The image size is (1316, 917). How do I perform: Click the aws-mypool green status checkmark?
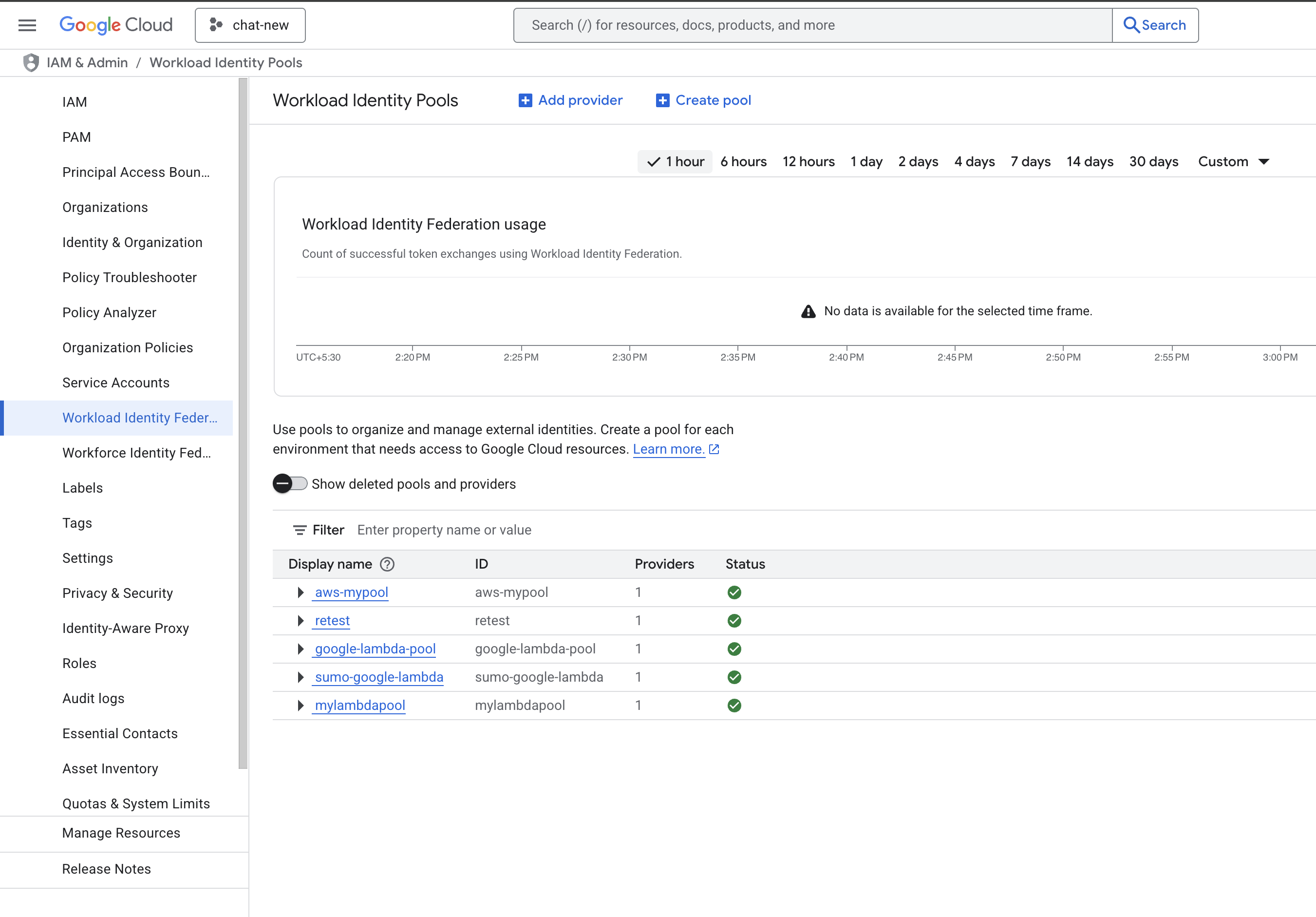click(x=734, y=592)
